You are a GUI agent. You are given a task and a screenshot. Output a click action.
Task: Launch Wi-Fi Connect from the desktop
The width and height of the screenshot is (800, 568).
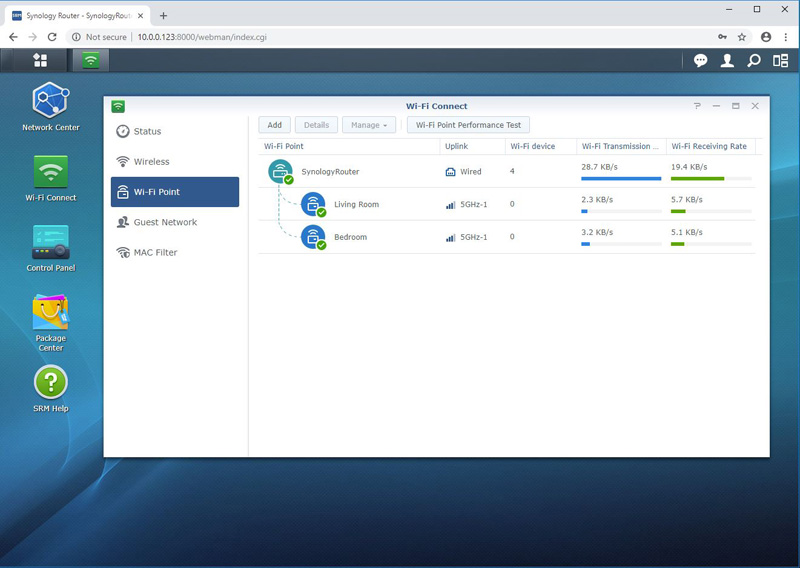click(x=50, y=172)
